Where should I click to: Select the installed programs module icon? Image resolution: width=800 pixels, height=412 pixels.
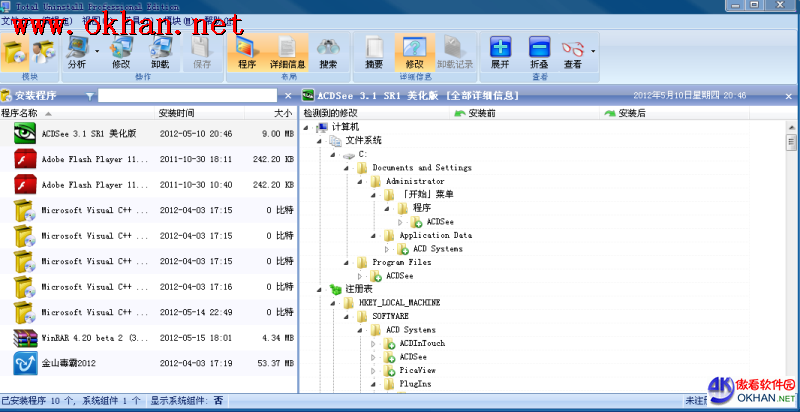(15, 52)
